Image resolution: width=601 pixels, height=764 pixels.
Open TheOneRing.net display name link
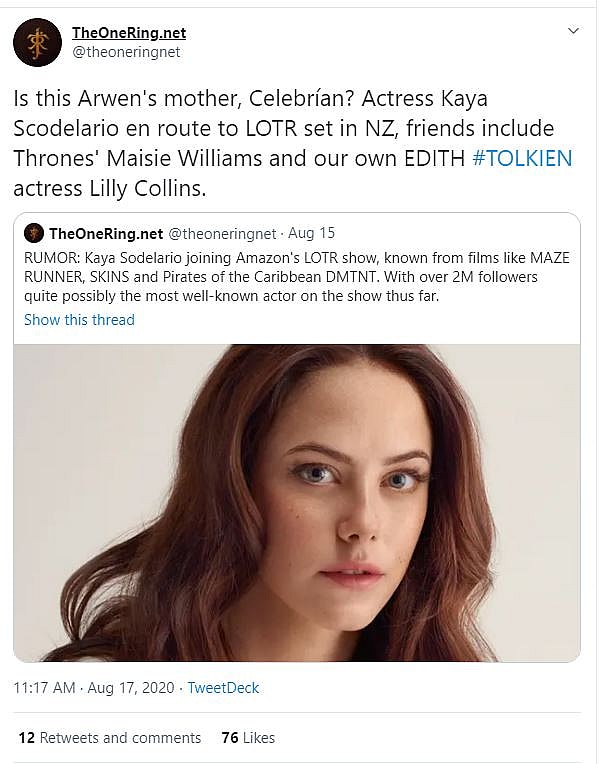point(129,32)
